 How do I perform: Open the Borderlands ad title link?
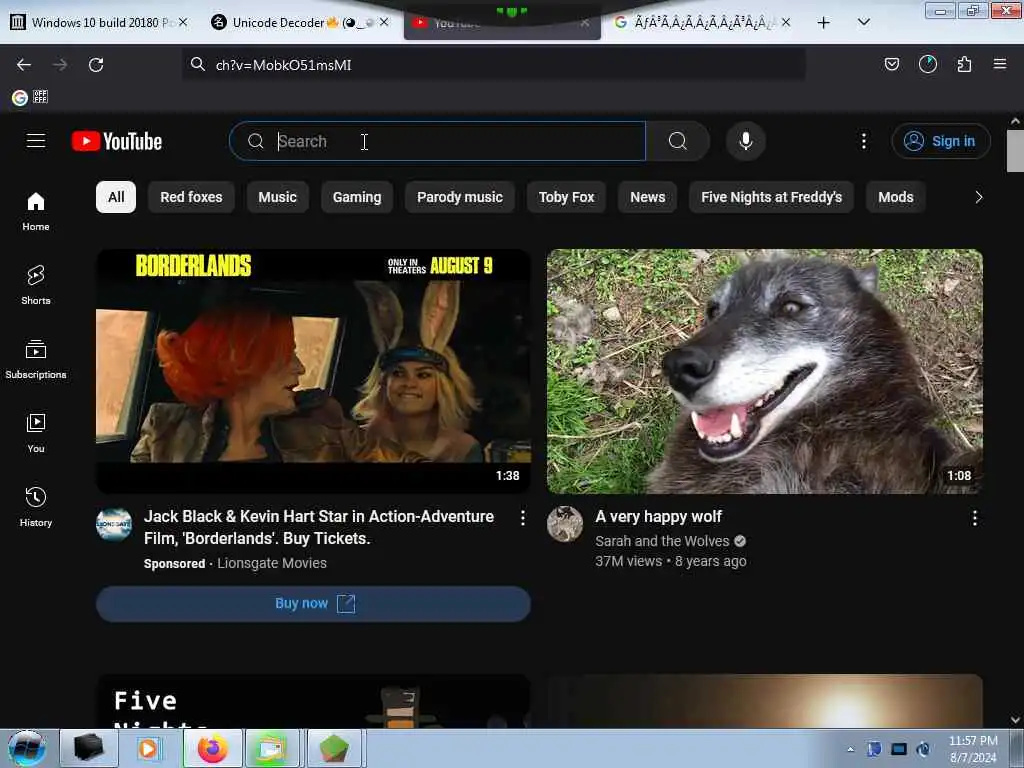coord(319,528)
